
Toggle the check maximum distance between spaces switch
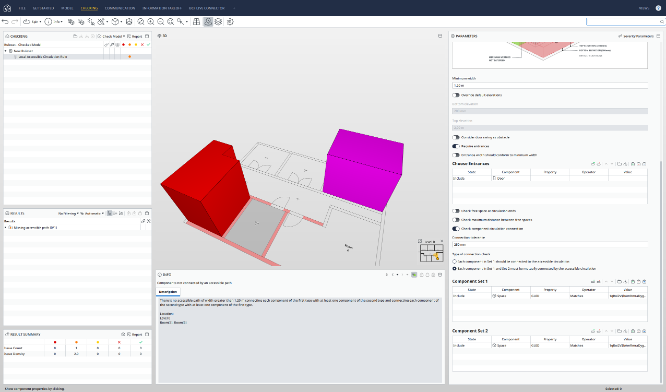[456, 220]
